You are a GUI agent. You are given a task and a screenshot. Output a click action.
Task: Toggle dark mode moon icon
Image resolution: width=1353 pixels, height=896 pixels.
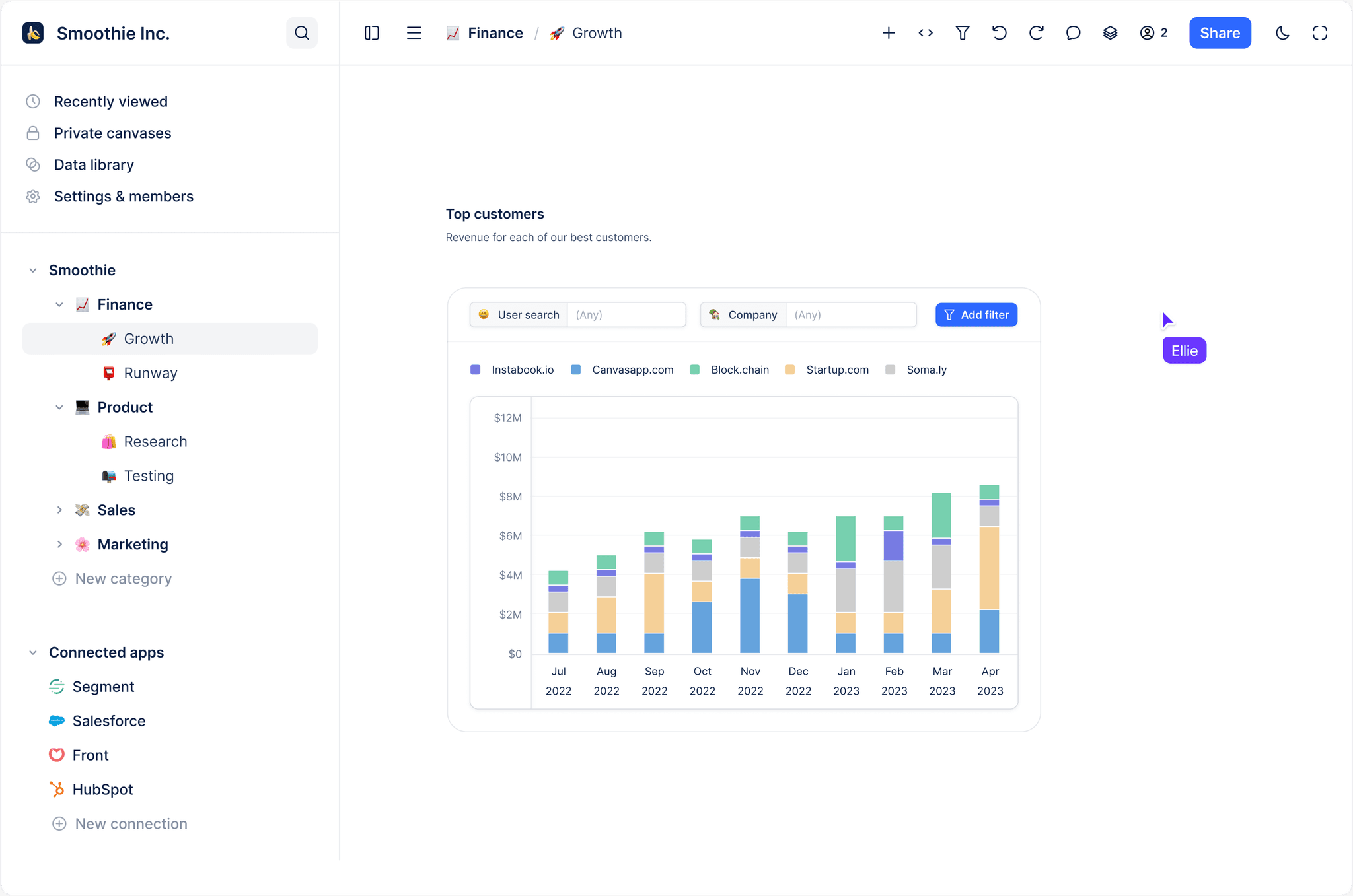point(1282,33)
